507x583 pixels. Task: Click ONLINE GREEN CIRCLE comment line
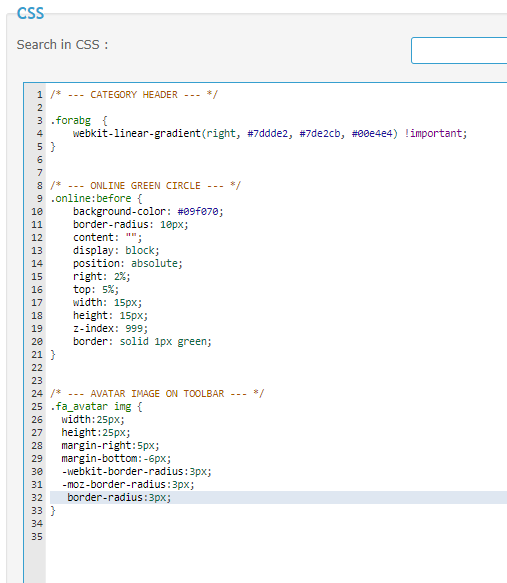point(146,186)
